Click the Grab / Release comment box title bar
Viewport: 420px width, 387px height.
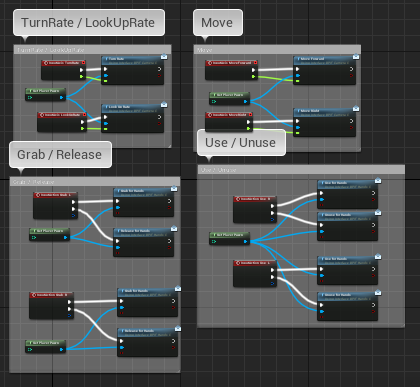point(95,182)
